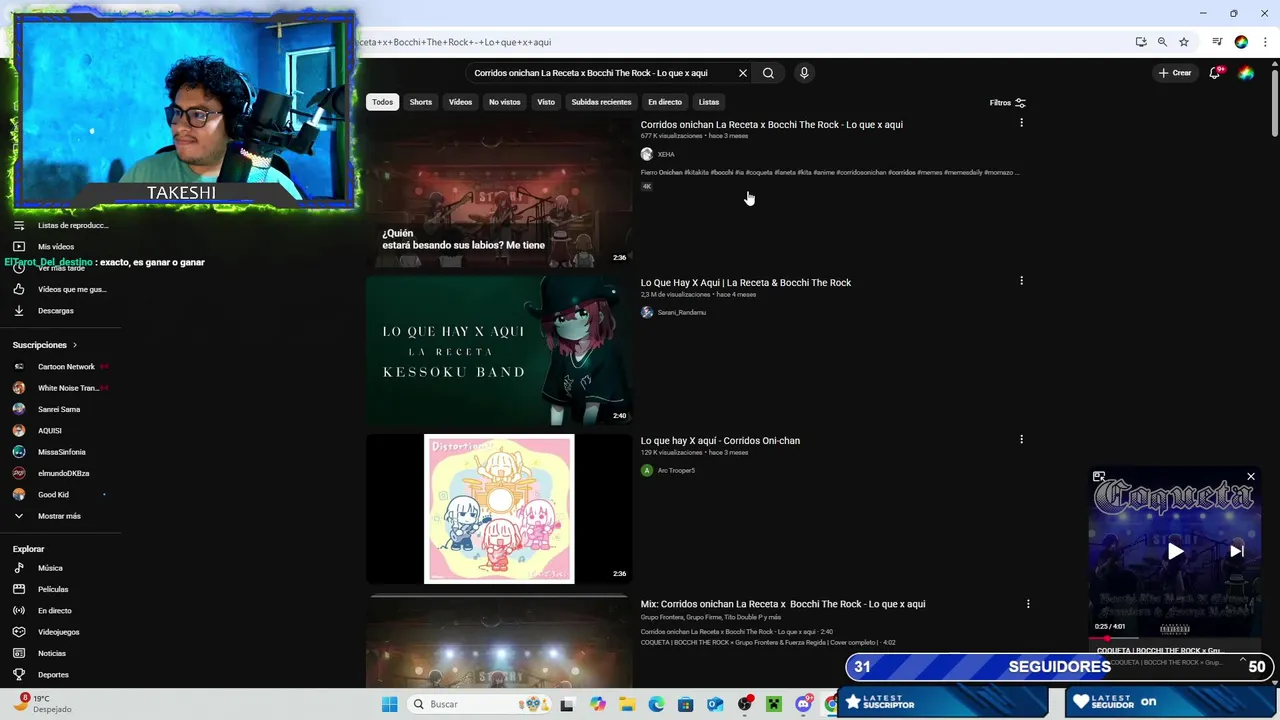Expand the Suscripciones section

45,345
